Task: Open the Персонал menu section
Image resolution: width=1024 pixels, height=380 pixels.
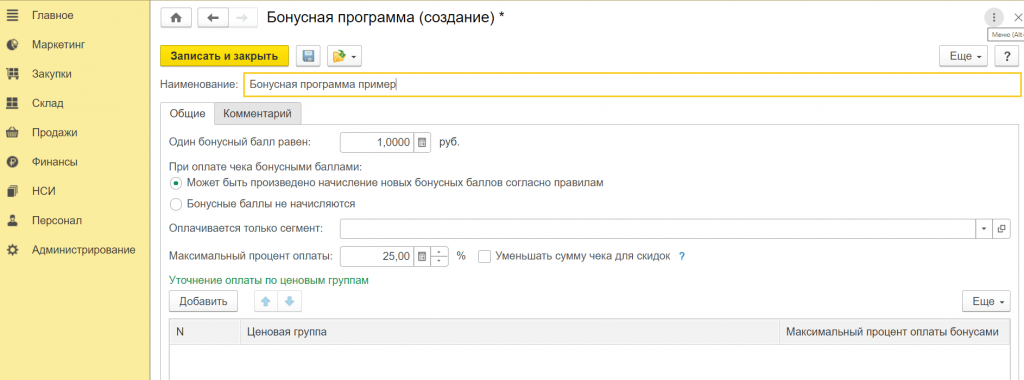Action: (x=57, y=221)
